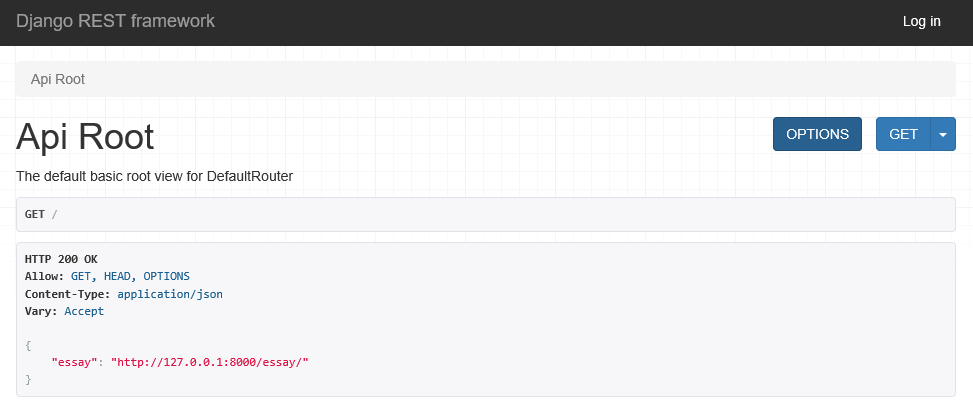
Task: Click the Vary header's Accept value
Action: (x=84, y=311)
